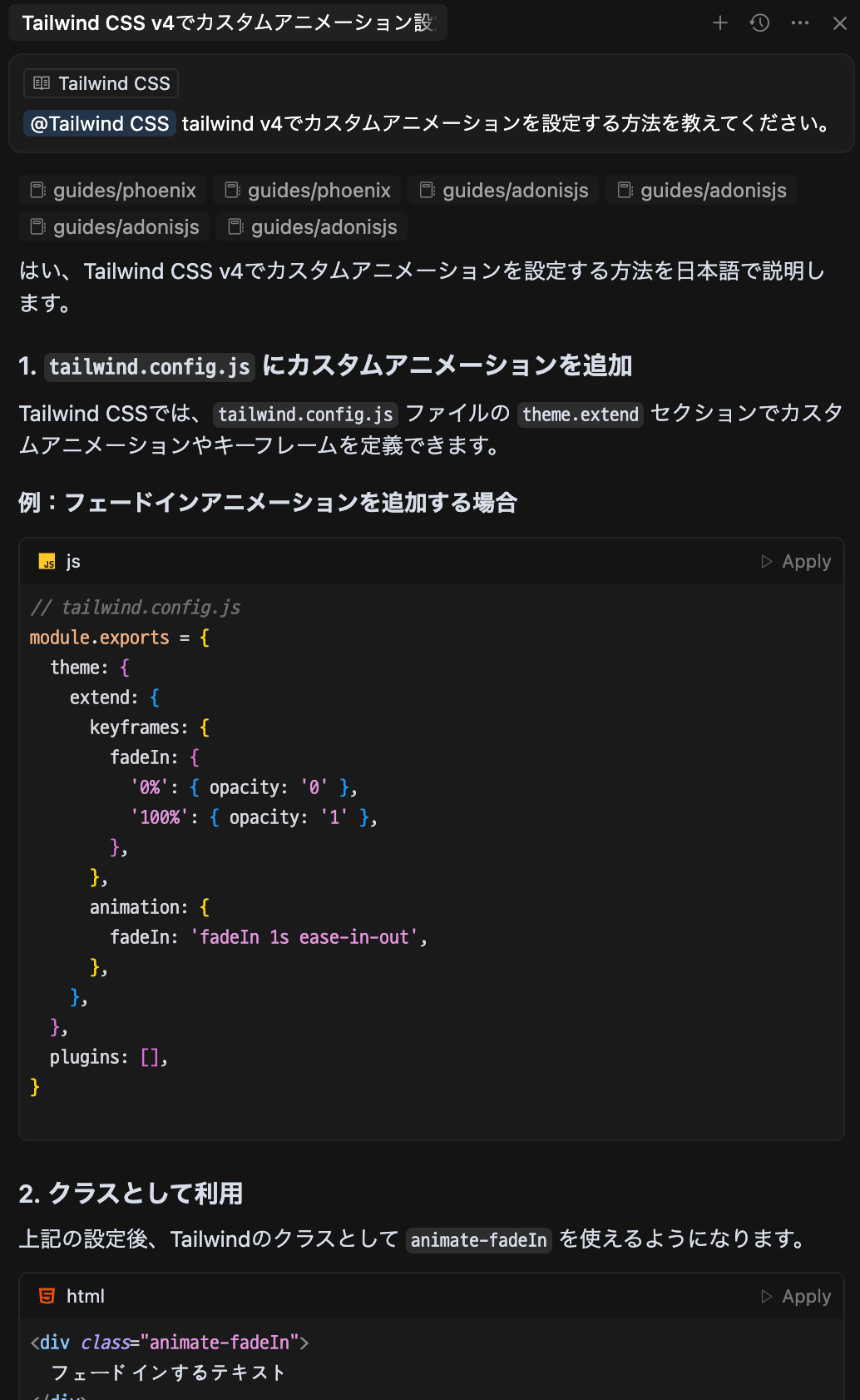
Task: Click heading '2. クラスとして利用'
Action: (x=131, y=1193)
